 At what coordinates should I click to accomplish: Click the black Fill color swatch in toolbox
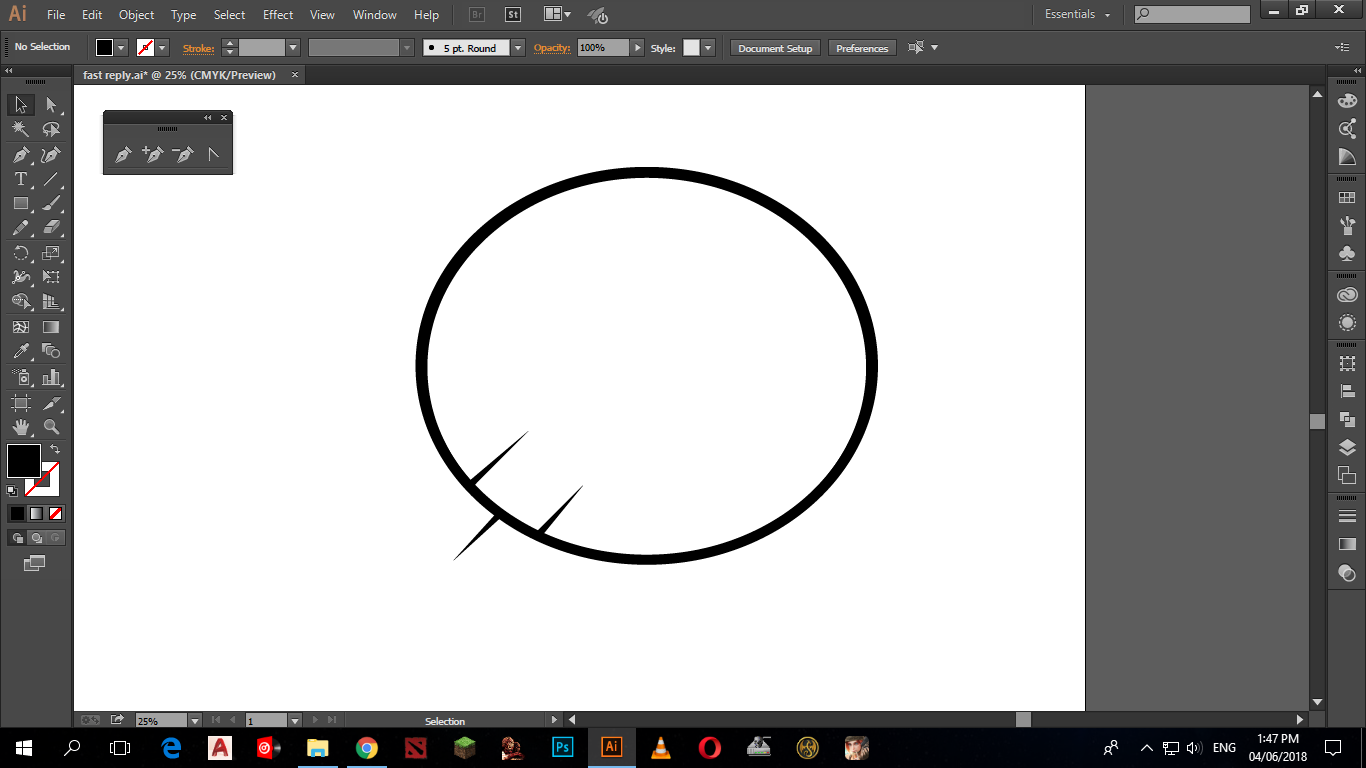(x=23, y=461)
